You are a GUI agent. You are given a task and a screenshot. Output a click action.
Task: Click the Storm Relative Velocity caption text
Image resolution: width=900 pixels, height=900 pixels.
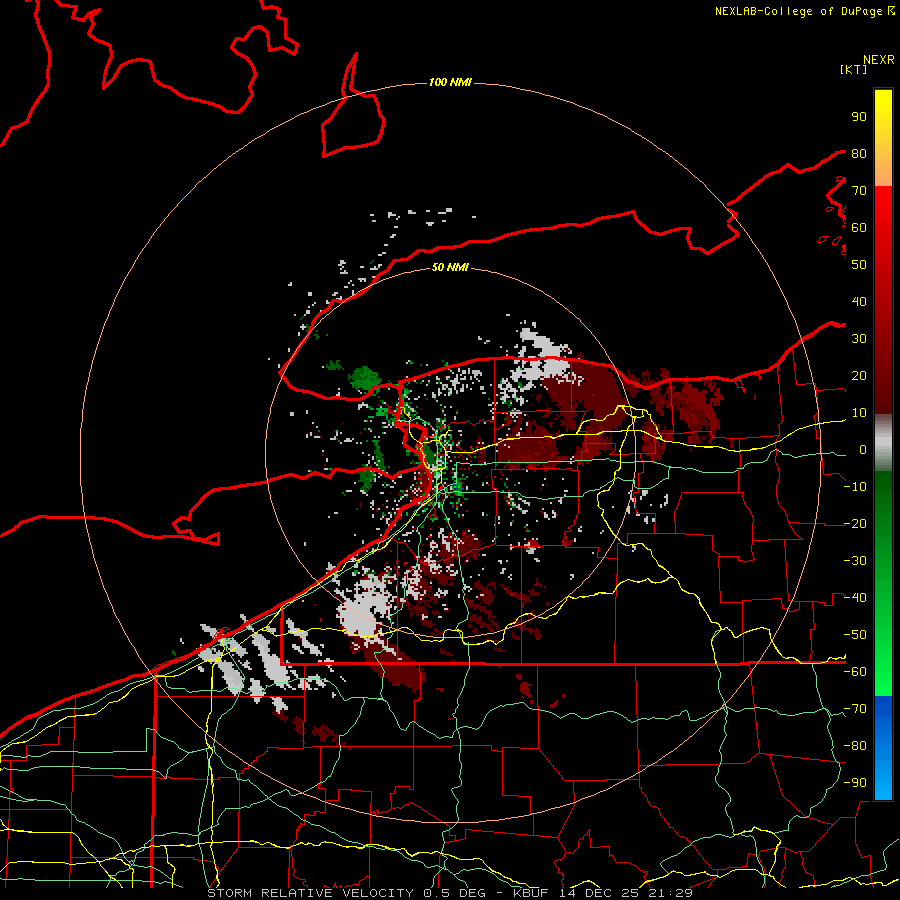click(449, 893)
